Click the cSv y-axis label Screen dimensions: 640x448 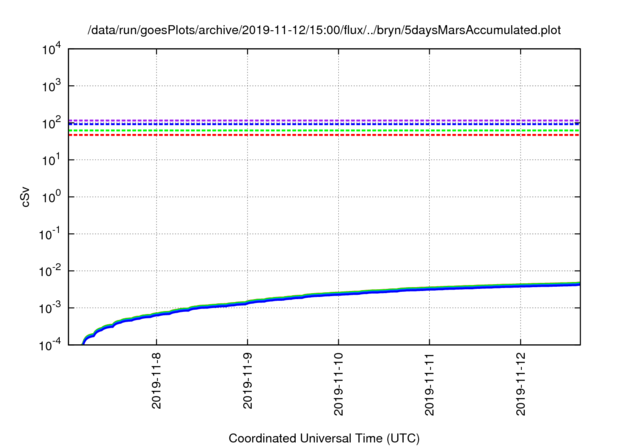click(x=25, y=197)
